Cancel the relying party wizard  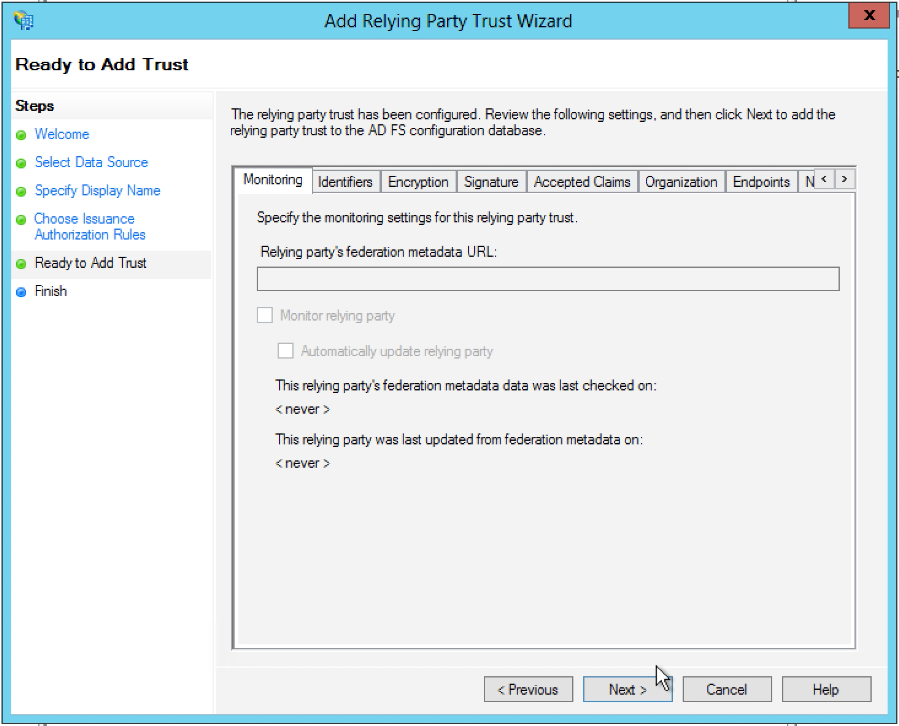pyautogui.click(x=726, y=689)
